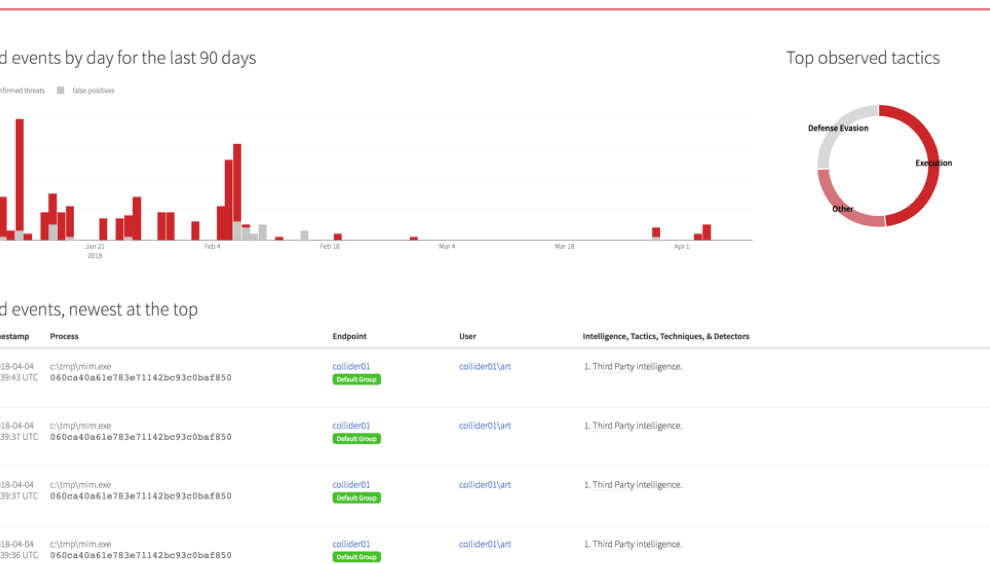This screenshot has width=990, height=564.
Task: Toggle the false positives legend label
Action: tap(93, 91)
